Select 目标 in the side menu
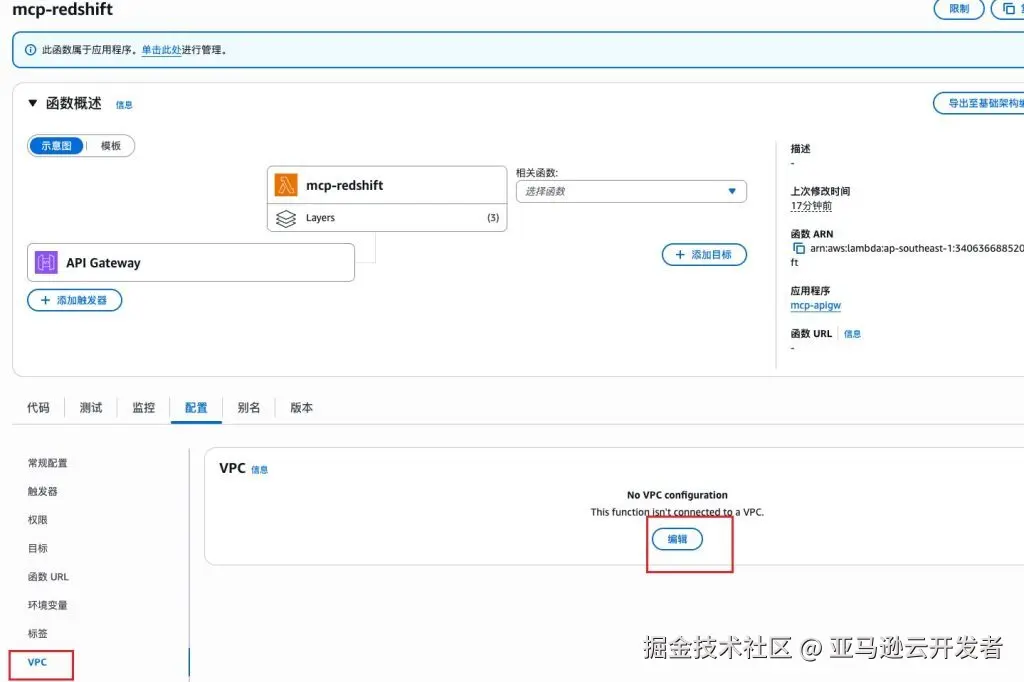The height and width of the screenshot is (682, 1024). (37, 548)
